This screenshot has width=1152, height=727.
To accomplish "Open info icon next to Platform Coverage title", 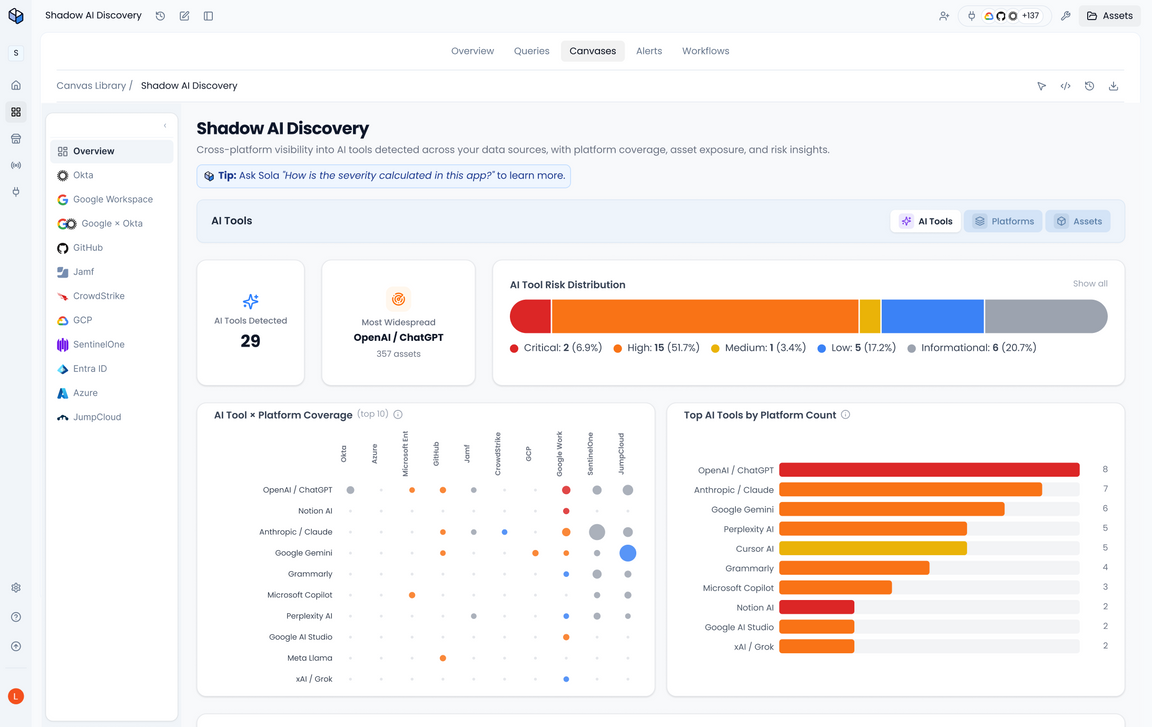I will point(397,415).
